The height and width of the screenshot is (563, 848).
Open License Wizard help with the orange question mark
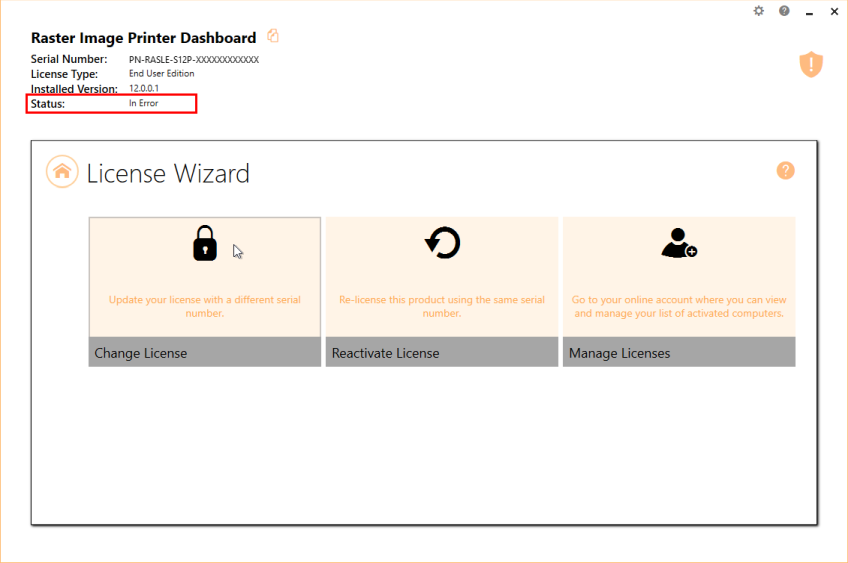(786, 170)
